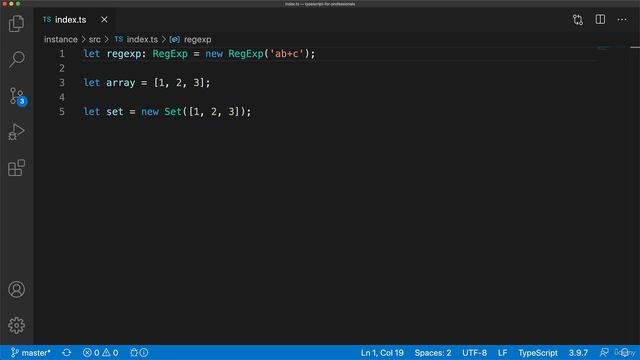
Task: Open the Extensions view
Action: pyautogui.click(x=16, y=168)
